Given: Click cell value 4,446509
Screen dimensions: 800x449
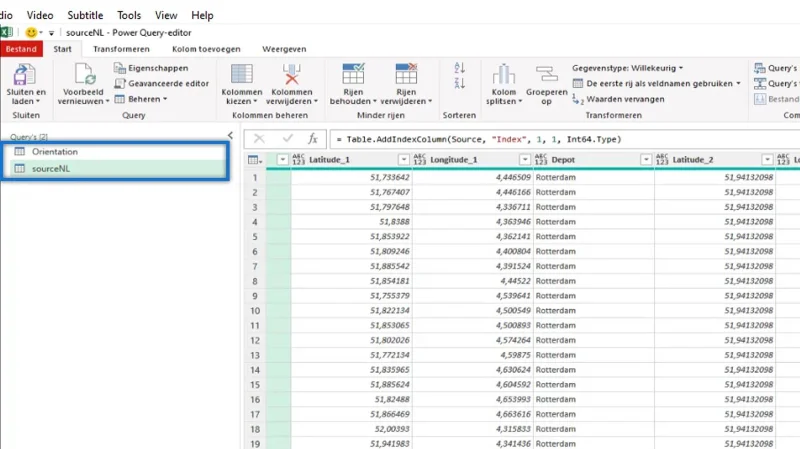Looking at the screenshot, I should click(513, 178).
